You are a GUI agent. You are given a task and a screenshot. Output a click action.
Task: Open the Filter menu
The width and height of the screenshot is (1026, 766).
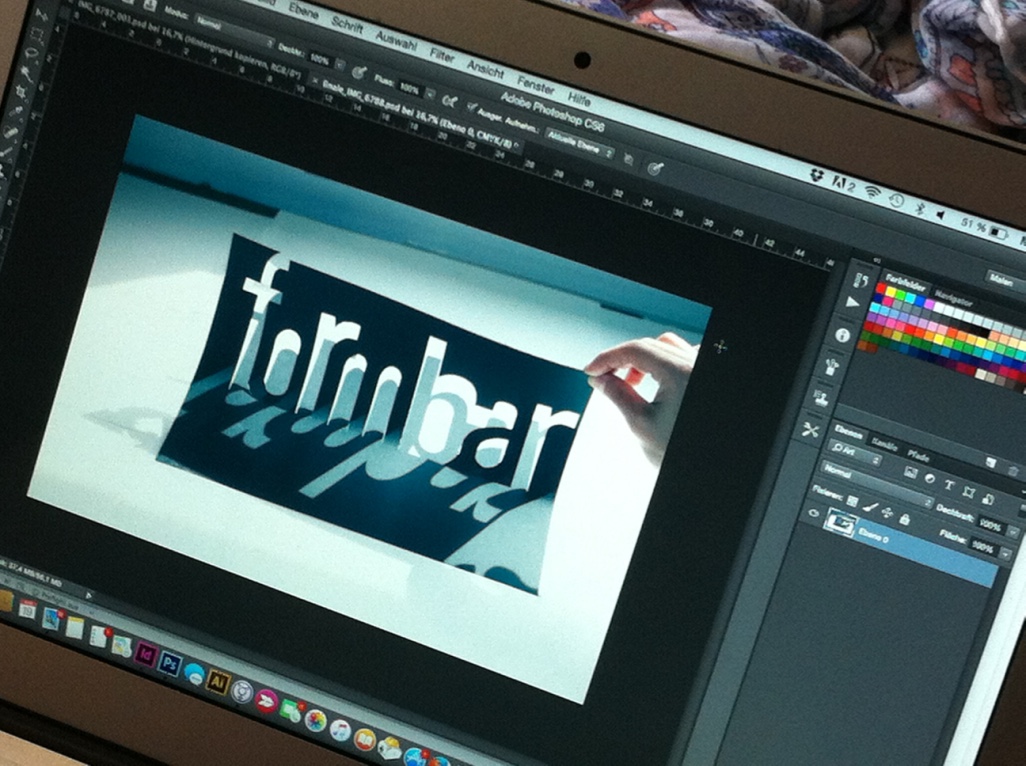[442, 53]
